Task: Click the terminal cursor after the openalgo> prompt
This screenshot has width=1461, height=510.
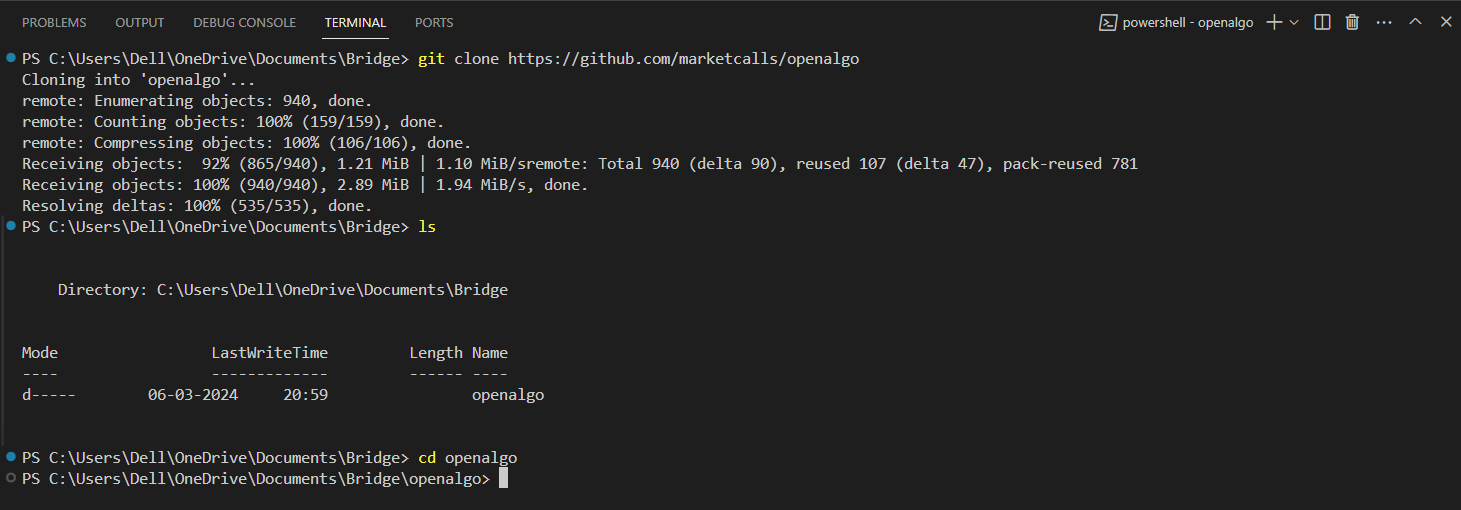Action: coord(504,479)
